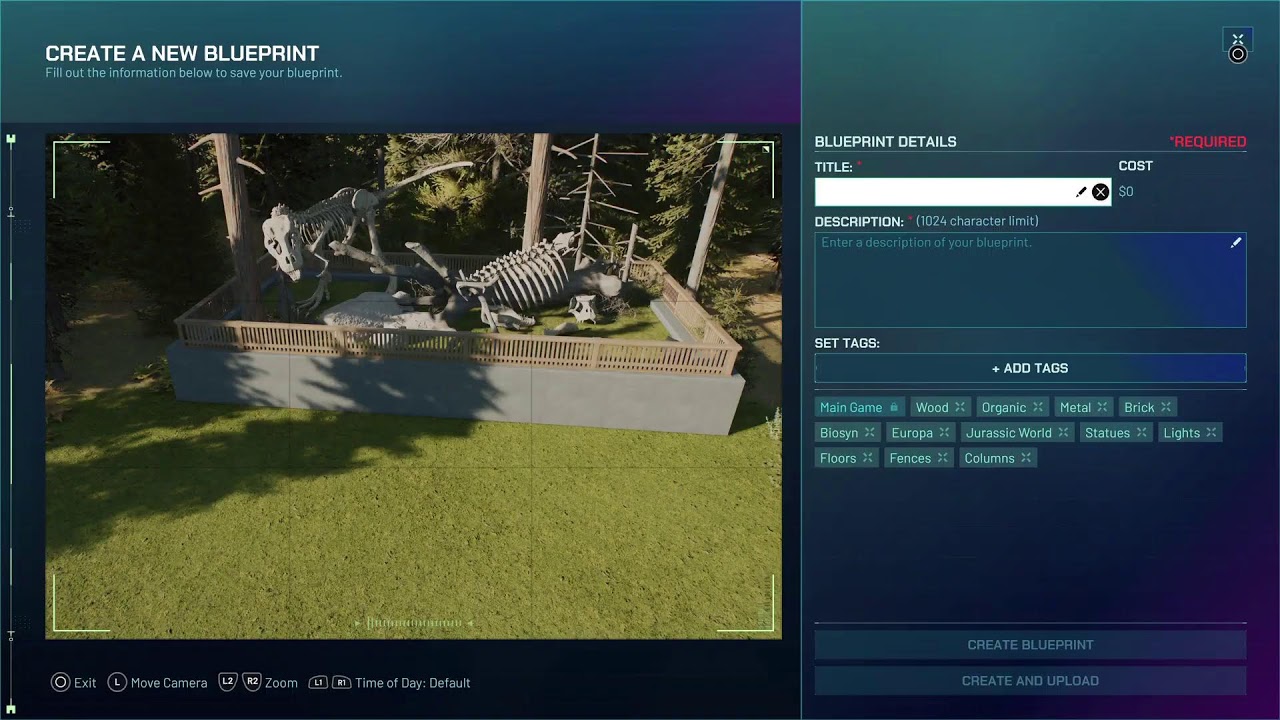Image resolution: width=1280 pixels, height=720 pixels.
Task: Click the skeleton blueprint preview image
Action: (x=413, y=386)
